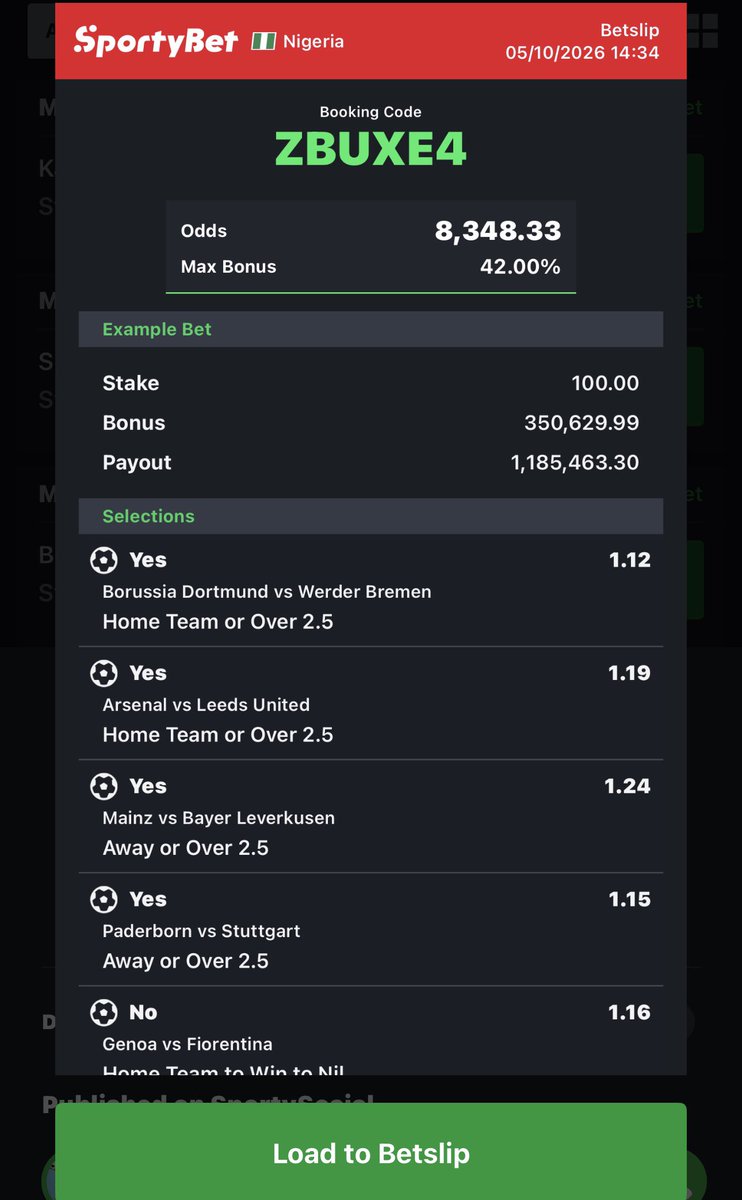Screen dimensions: 742x1200
Task: Tap soccer ball icon for Paderborn vs Stuttgart
Action: [104, 899]
